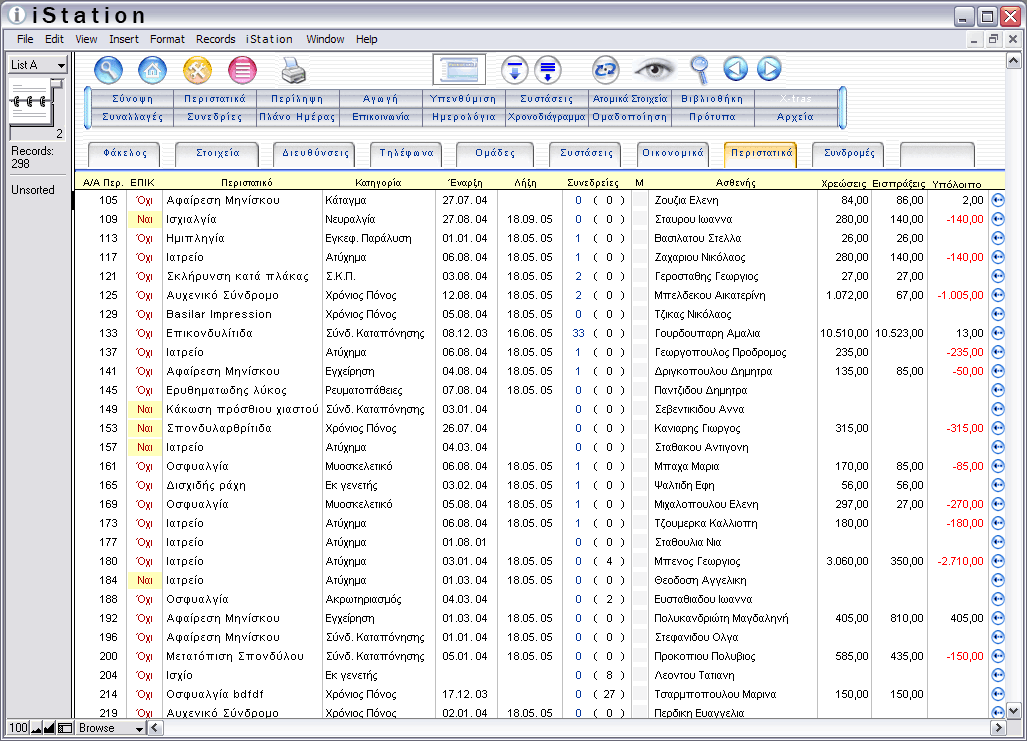Toggle ΕΠΙΚ value Όχι in row 105
Screen dimensions: 1027x741
(x=144, y=200)
